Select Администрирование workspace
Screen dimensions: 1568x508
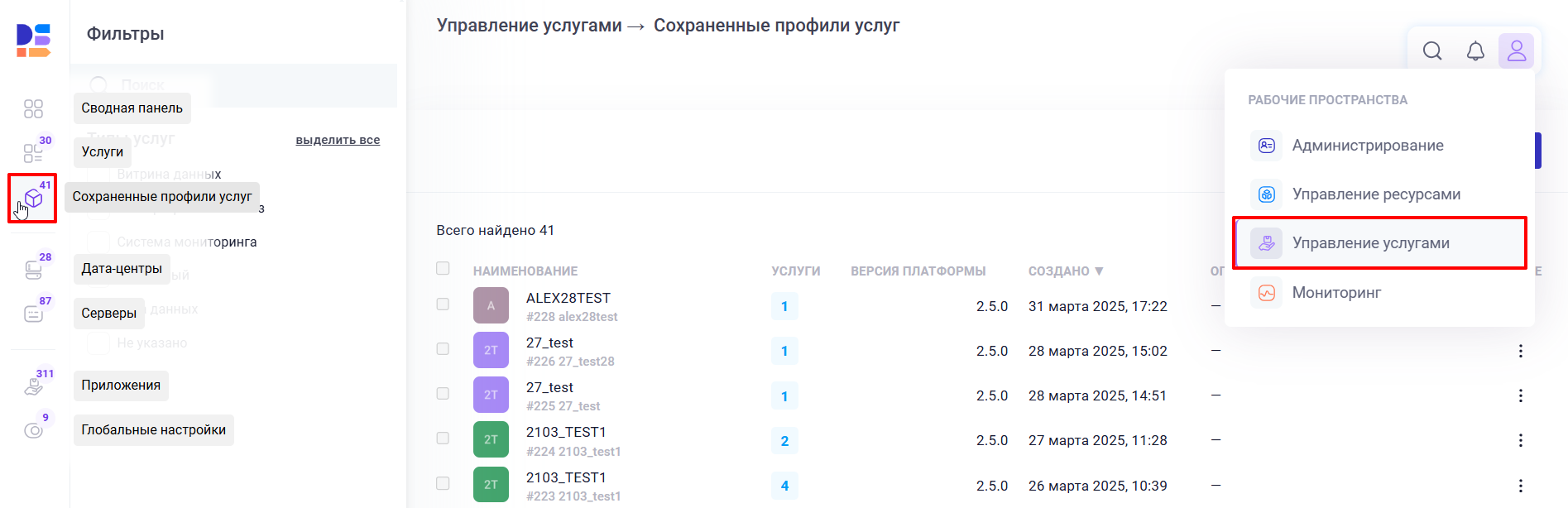(x=1367, y=146)
